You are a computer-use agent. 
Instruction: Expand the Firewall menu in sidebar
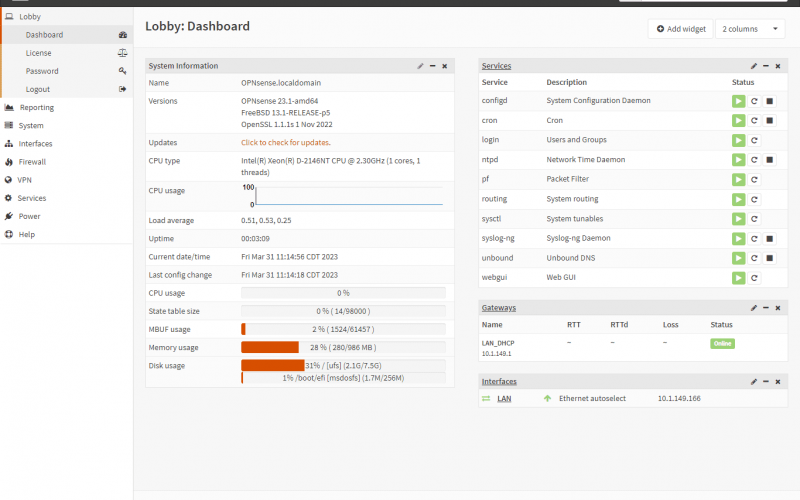[32, 161]
